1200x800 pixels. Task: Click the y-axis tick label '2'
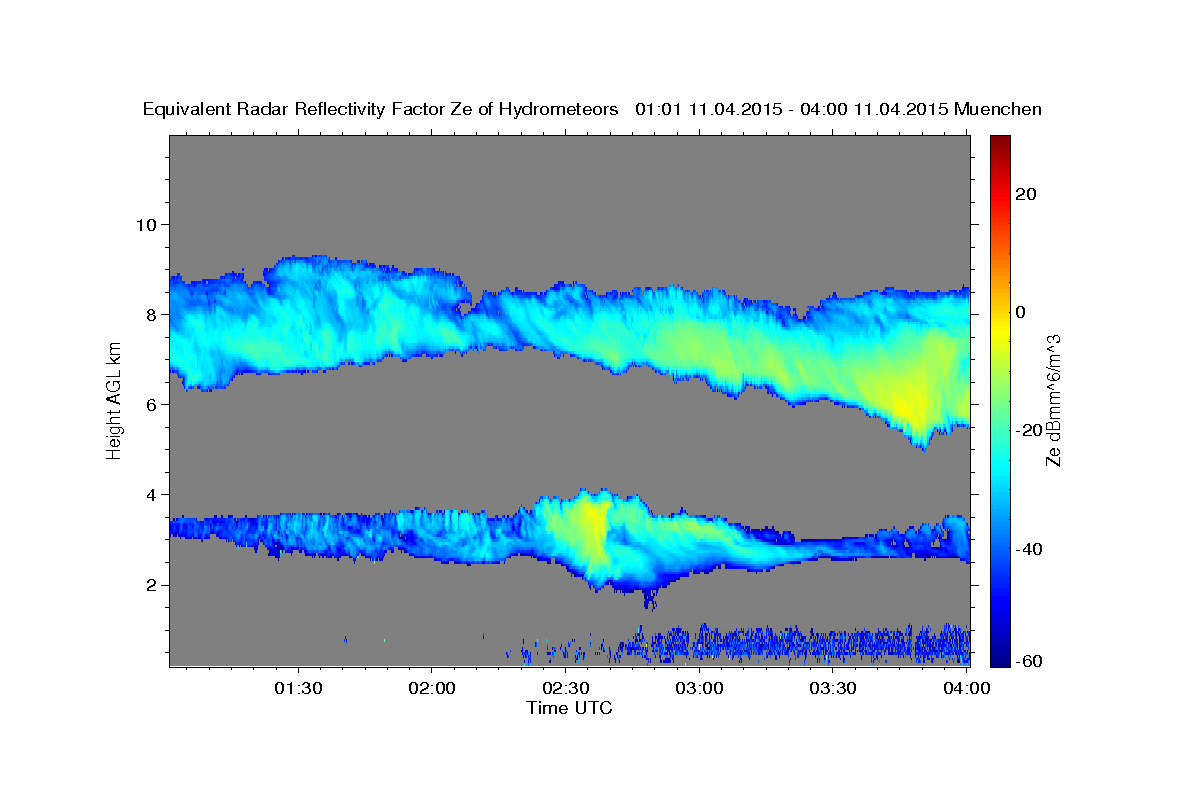pyautogui.click(x=152, y=585)
